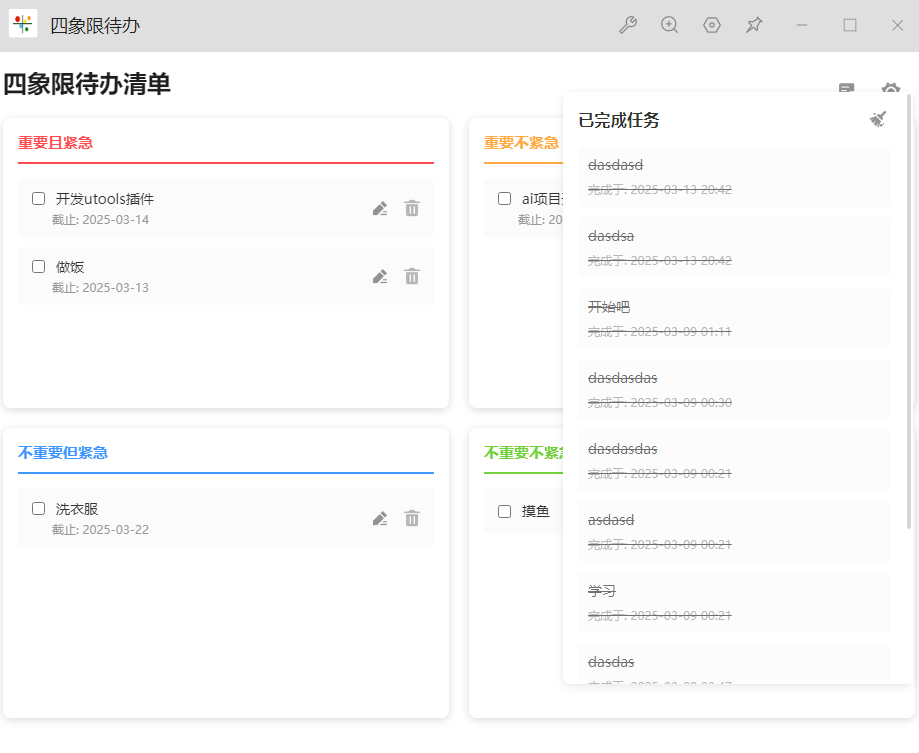Check off the 洗衣服 task

click(39, 509)
